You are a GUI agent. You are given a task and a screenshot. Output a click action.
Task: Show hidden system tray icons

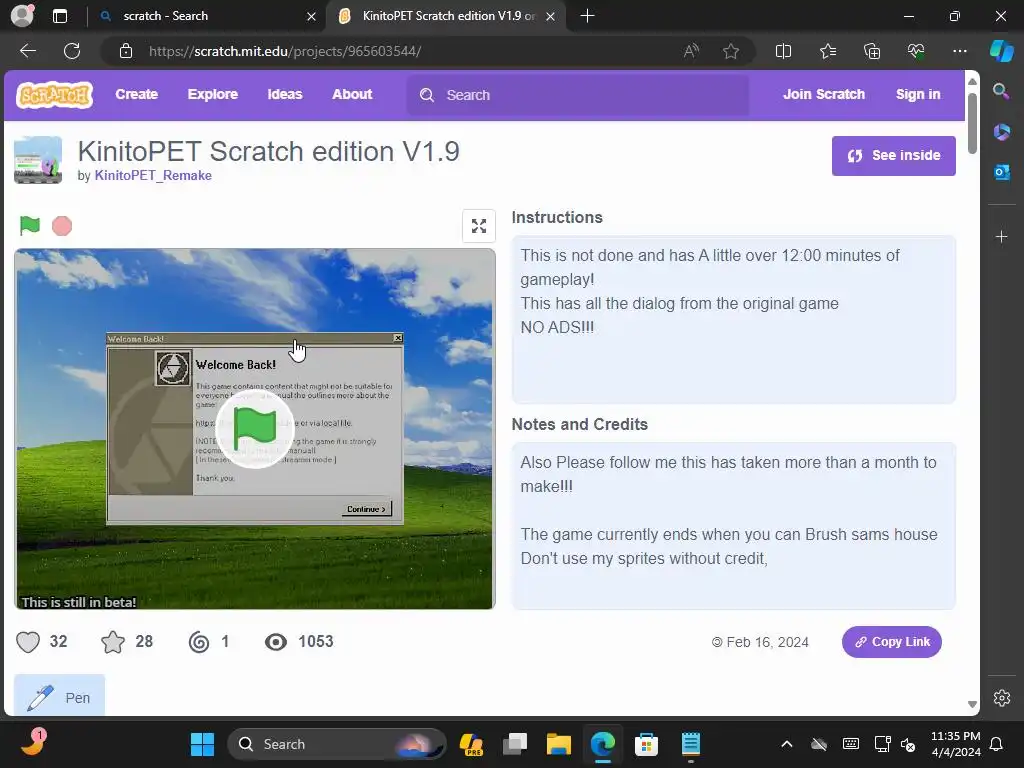click(x=786, y=744)
